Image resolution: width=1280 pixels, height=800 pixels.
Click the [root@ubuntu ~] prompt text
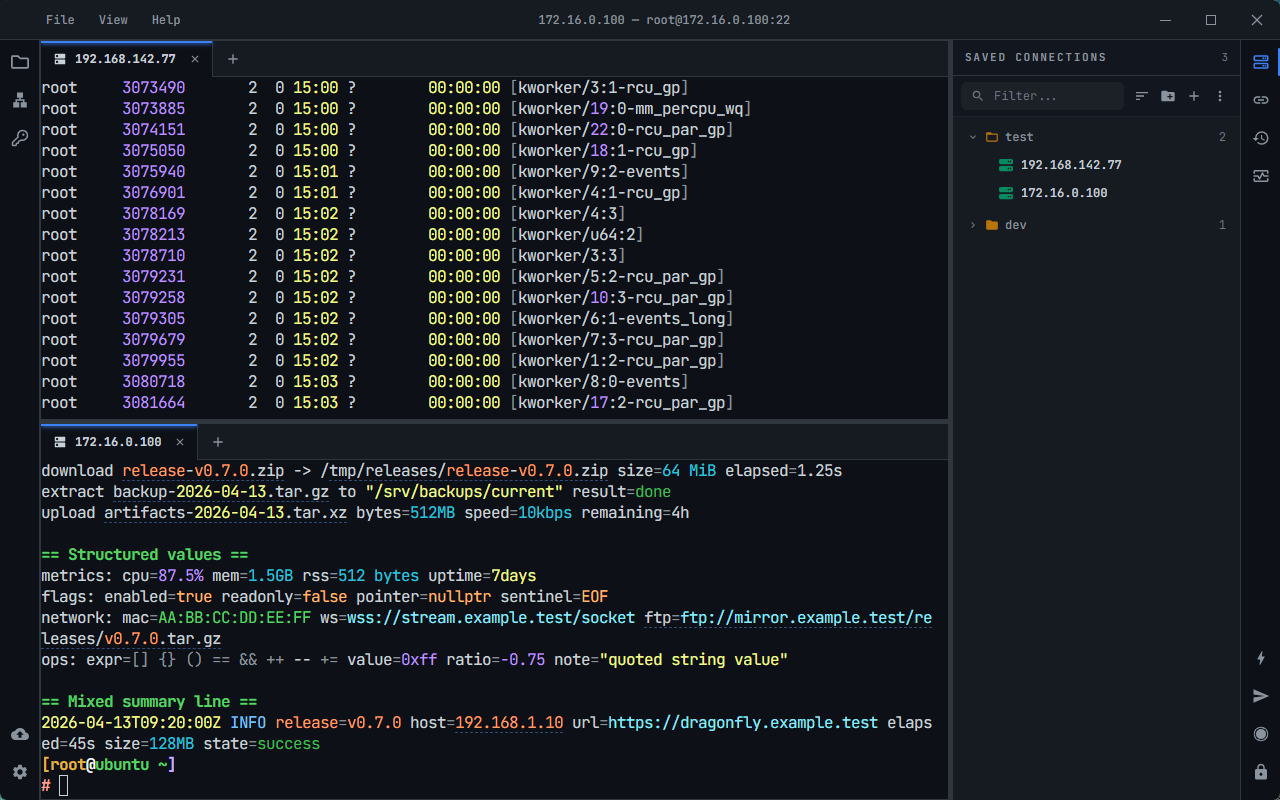coord(108,765)
